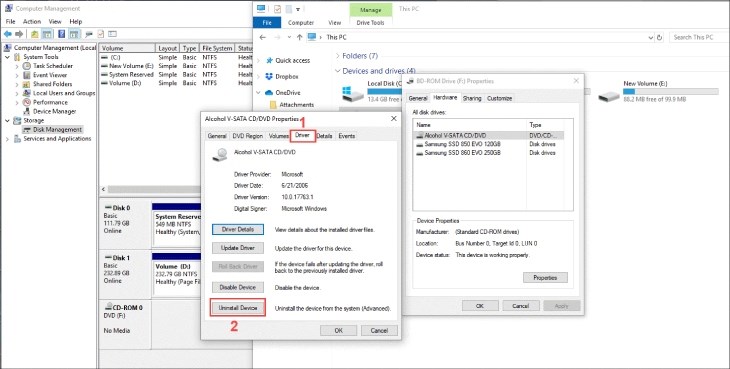
Task: Open the address bar history dropdown
Action: tap(650, 38)
